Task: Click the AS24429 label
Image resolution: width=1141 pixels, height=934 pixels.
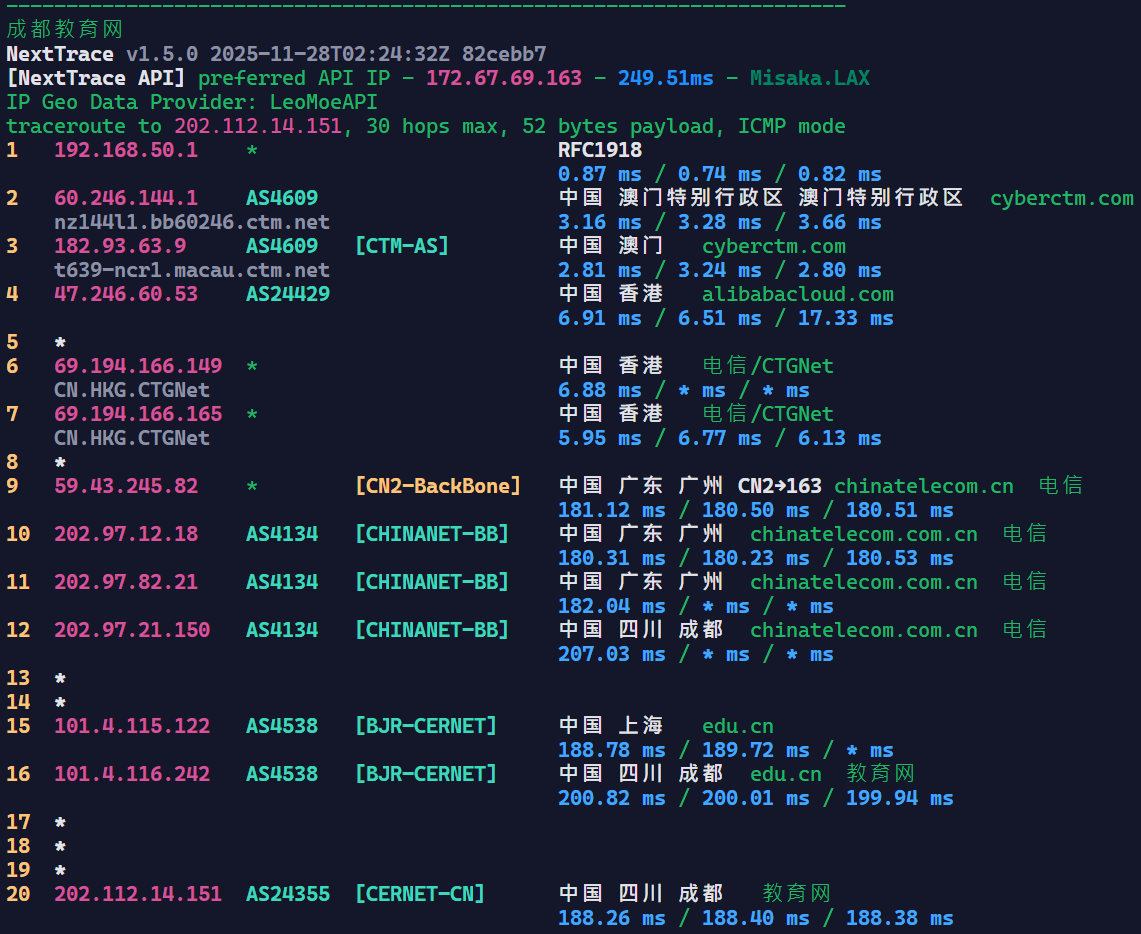Action: pyautogui.click(x=287, y=294)
